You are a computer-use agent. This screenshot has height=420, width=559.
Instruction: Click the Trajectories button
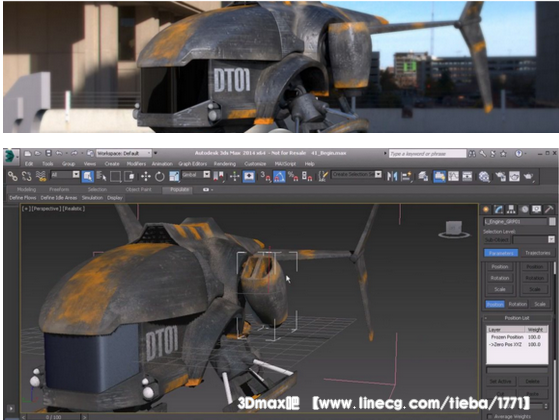[x=538, y=253]
